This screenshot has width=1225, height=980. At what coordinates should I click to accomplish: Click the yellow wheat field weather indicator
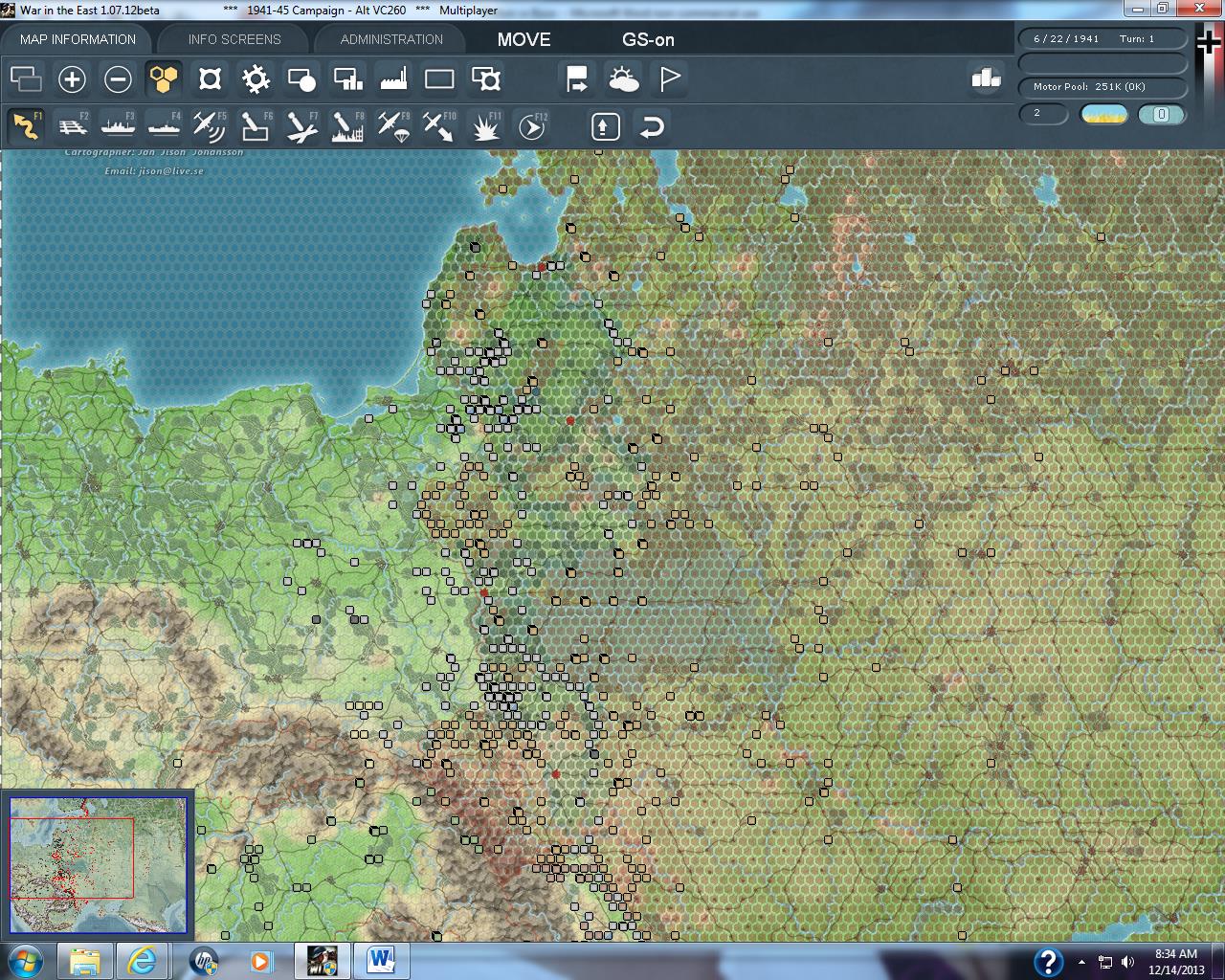click(1103, 114)
